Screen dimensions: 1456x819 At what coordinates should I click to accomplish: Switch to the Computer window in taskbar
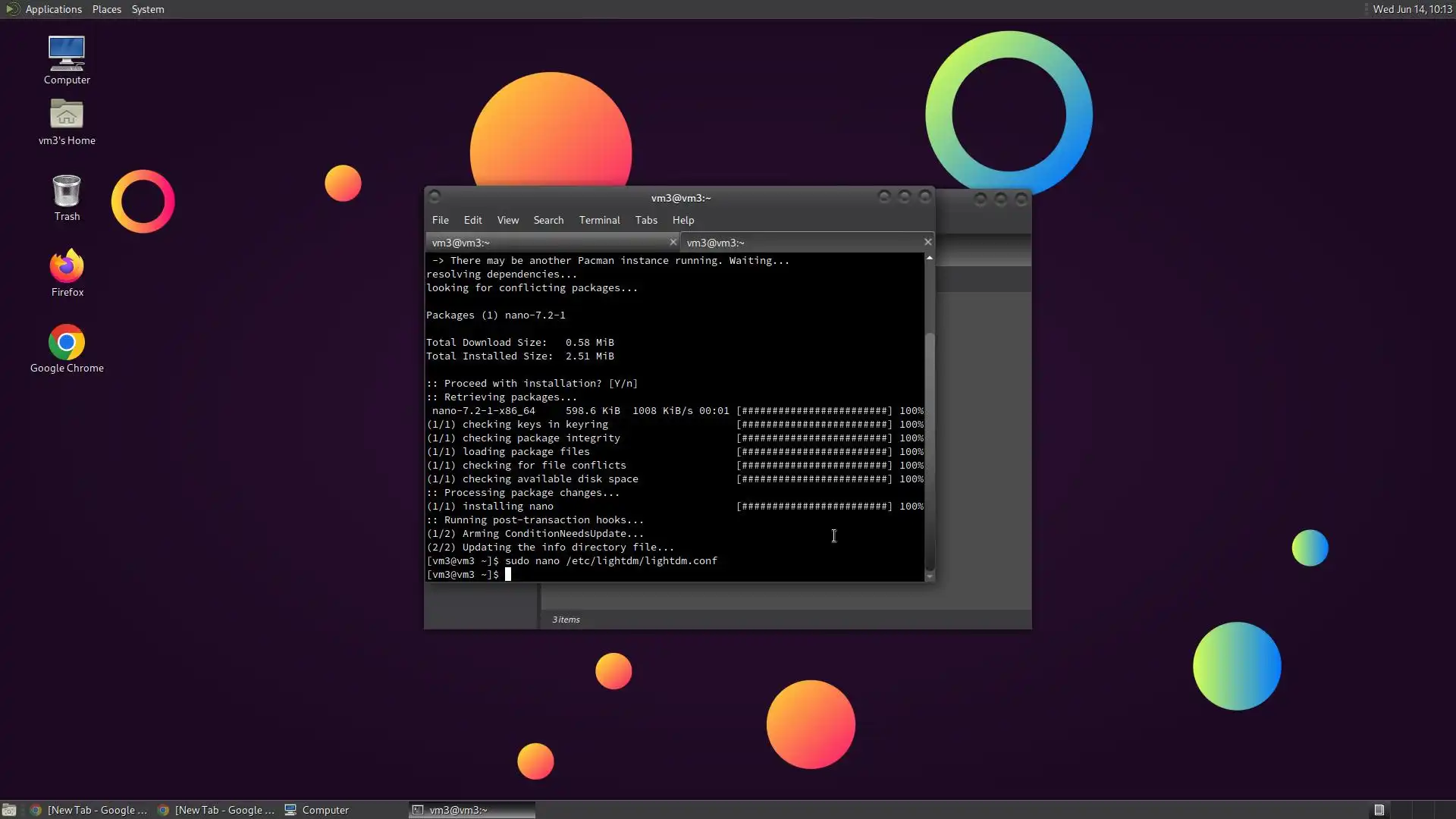click(x=317, y=810)
